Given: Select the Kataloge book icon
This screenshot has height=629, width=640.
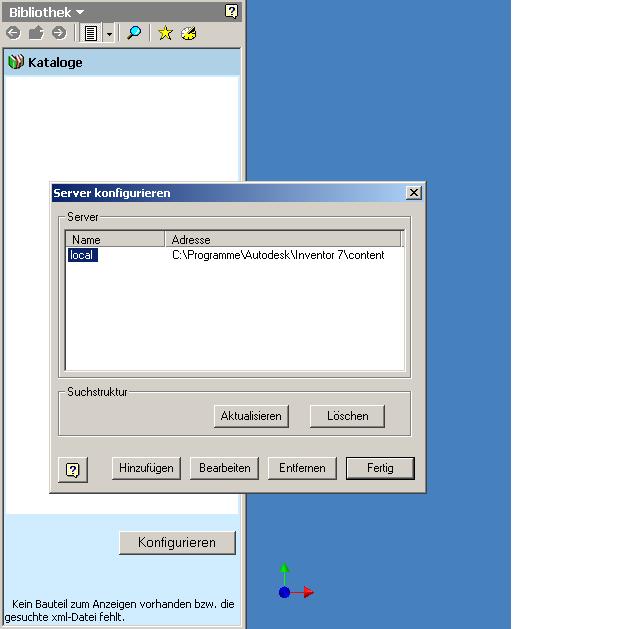Looking at the screenshot, I should point(16,62).
